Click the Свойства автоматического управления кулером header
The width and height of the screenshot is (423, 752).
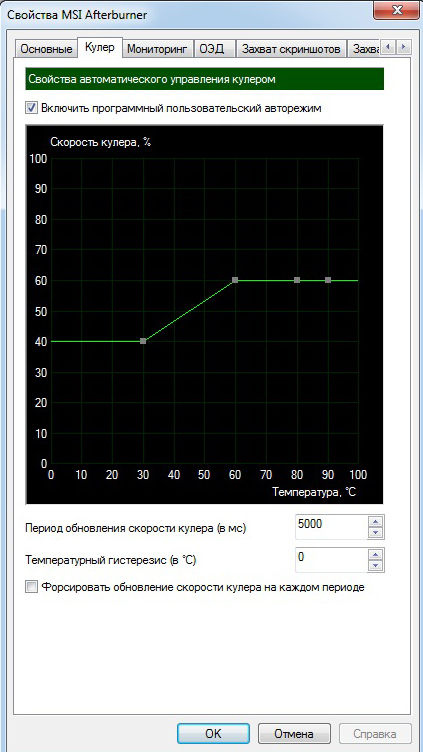(x=205, y=79)
